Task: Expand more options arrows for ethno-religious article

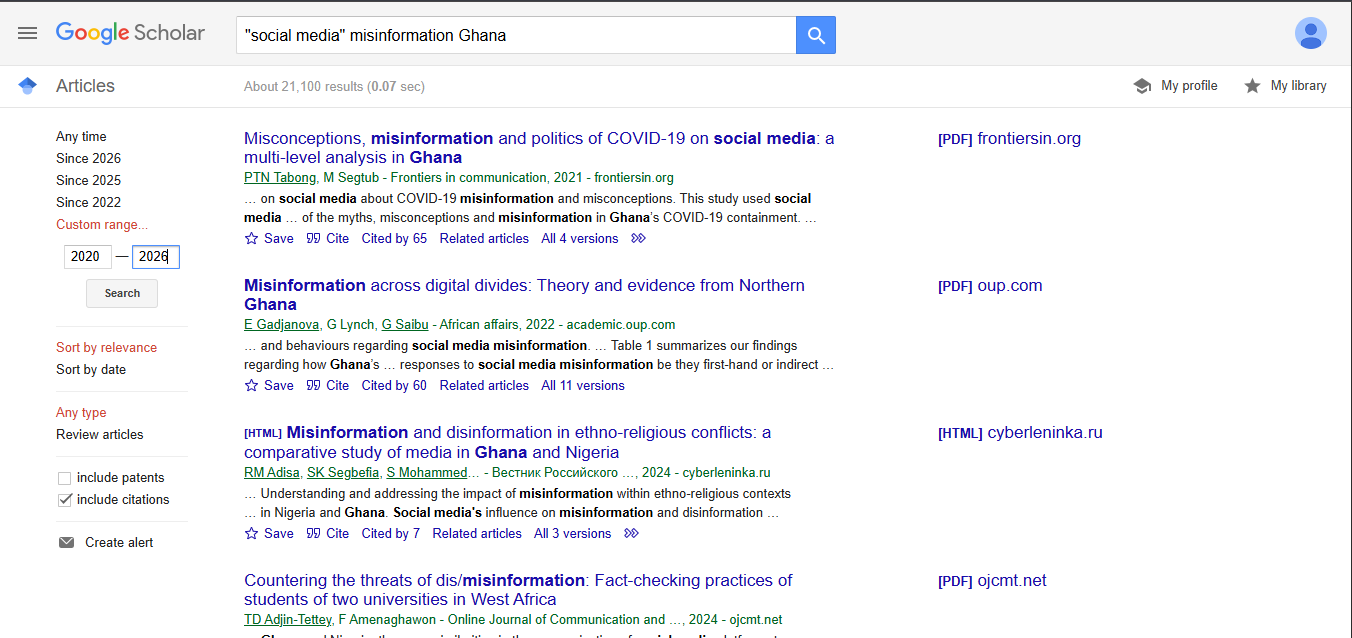Action: (x=631, y=533)
